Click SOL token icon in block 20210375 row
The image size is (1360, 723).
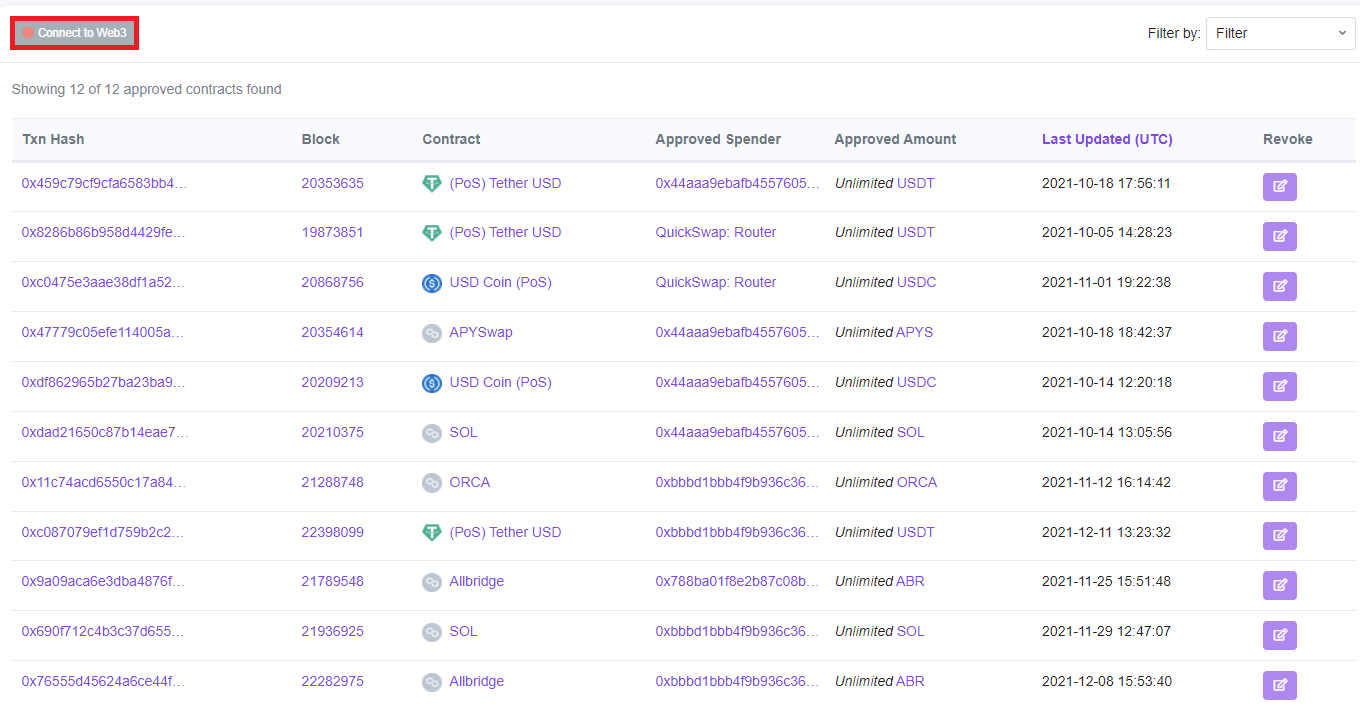pos(432,433)
